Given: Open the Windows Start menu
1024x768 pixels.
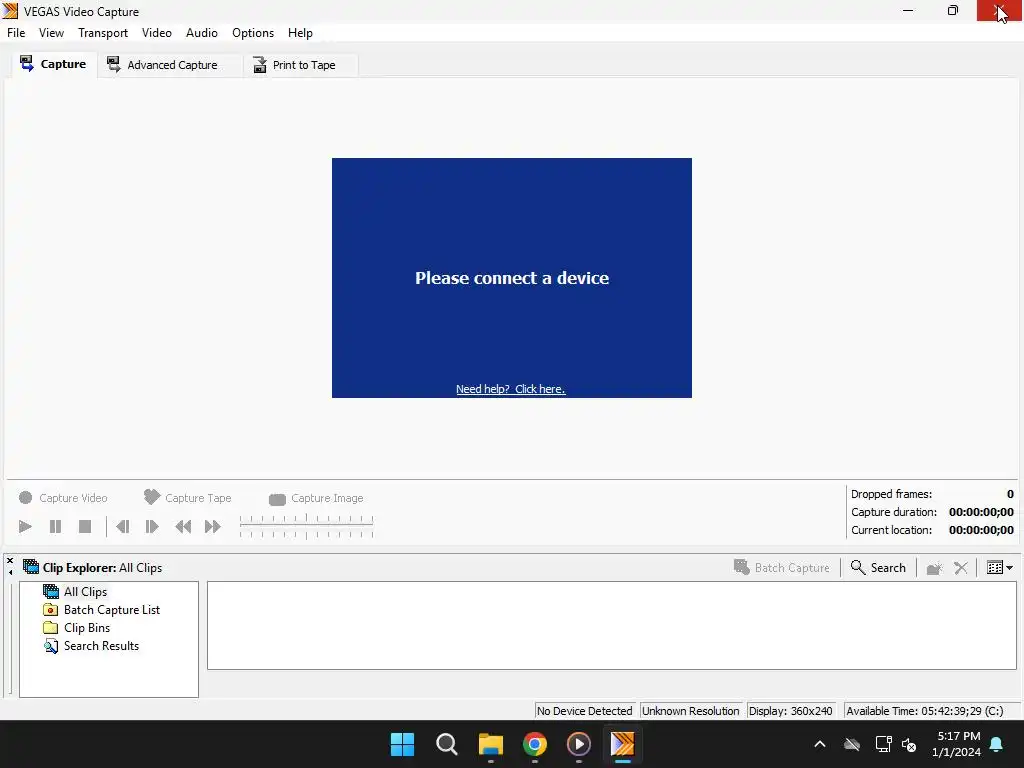Looking at the screenshot, I should pos(402,744).
